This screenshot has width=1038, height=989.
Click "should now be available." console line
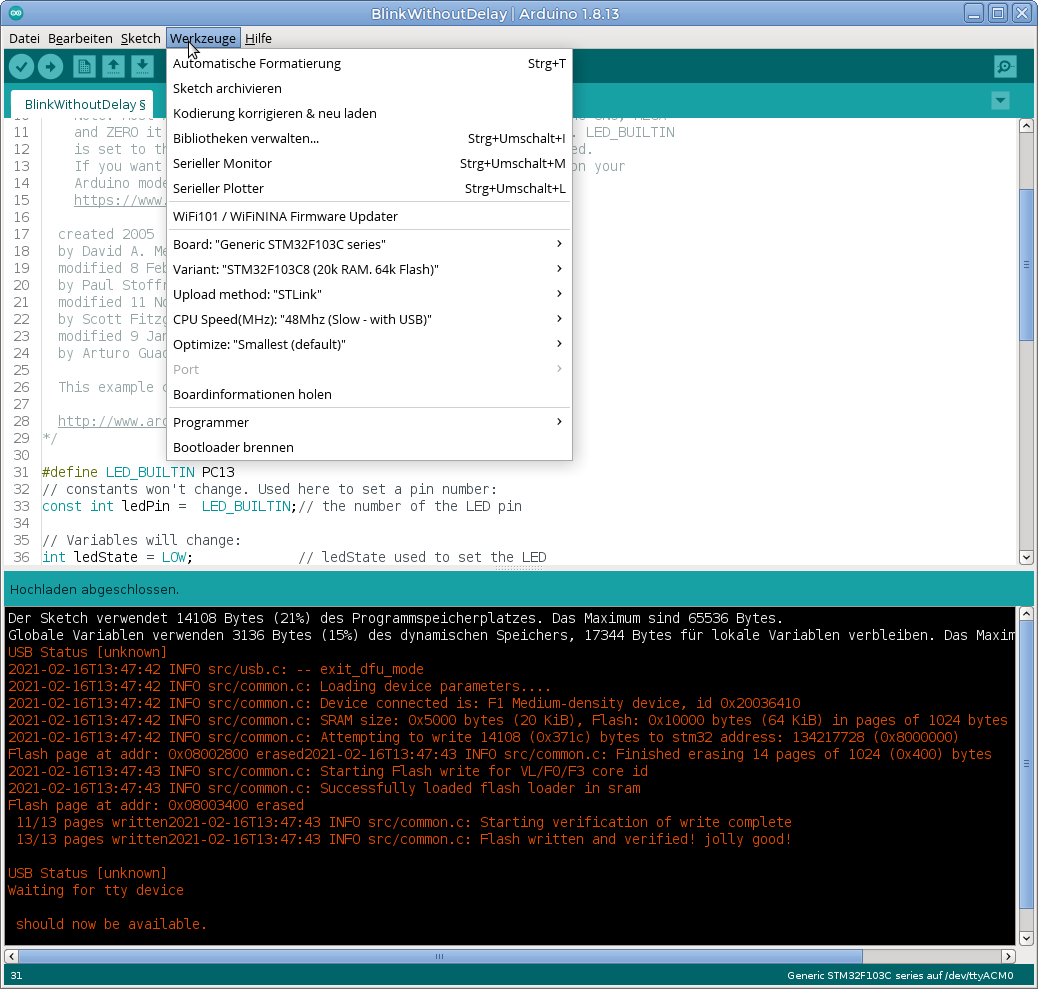tap(111, 924)
